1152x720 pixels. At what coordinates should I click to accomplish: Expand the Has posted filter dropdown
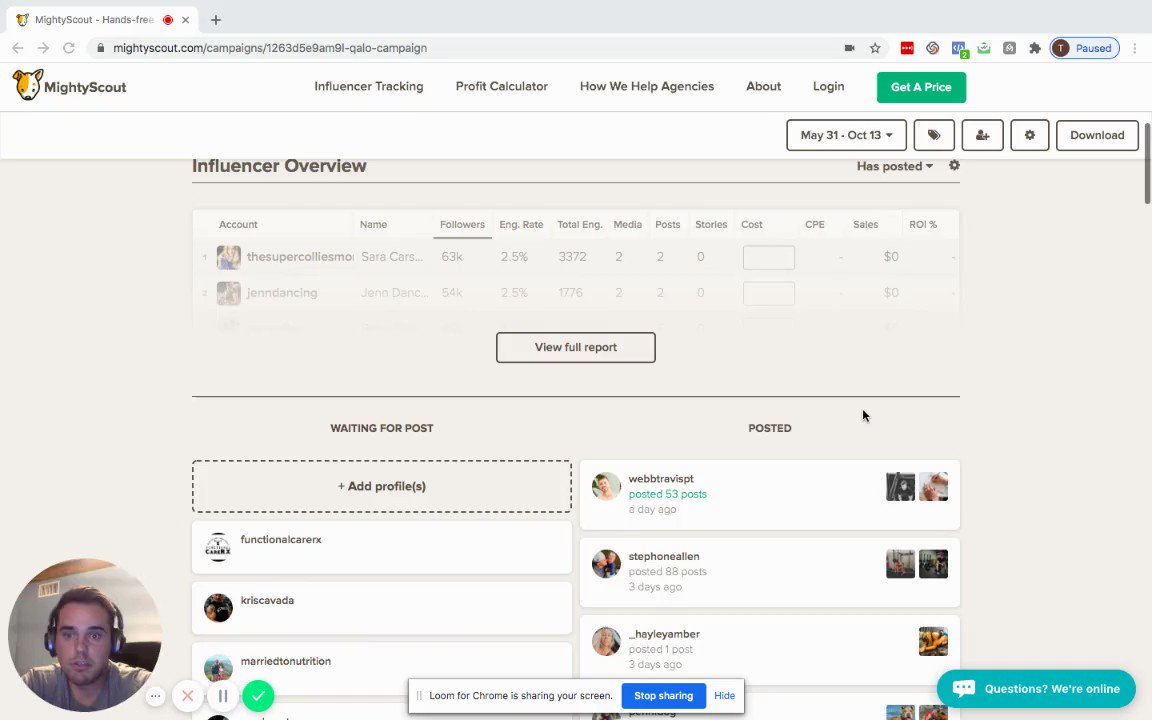coord(894,166)
